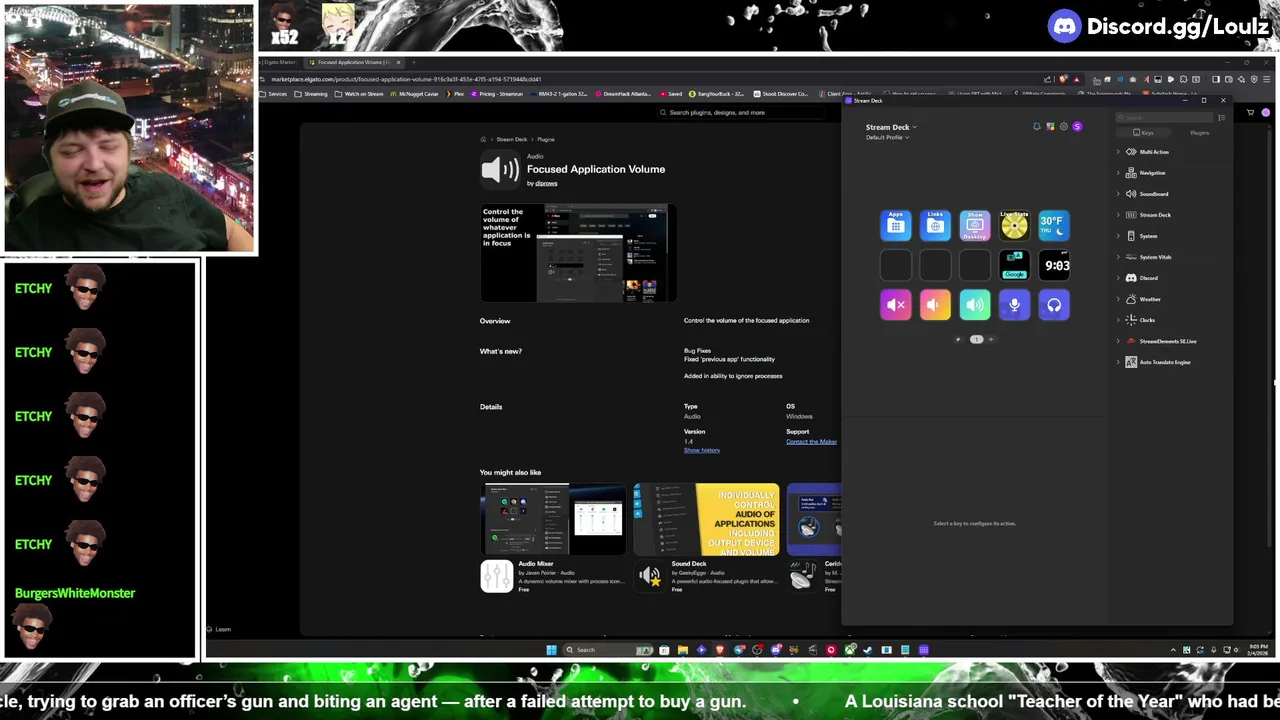Open the diprows author link

(546, 183)
